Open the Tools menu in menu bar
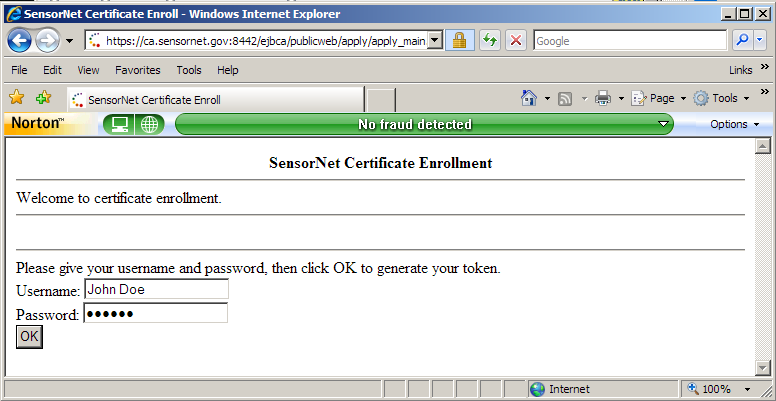 189,70
